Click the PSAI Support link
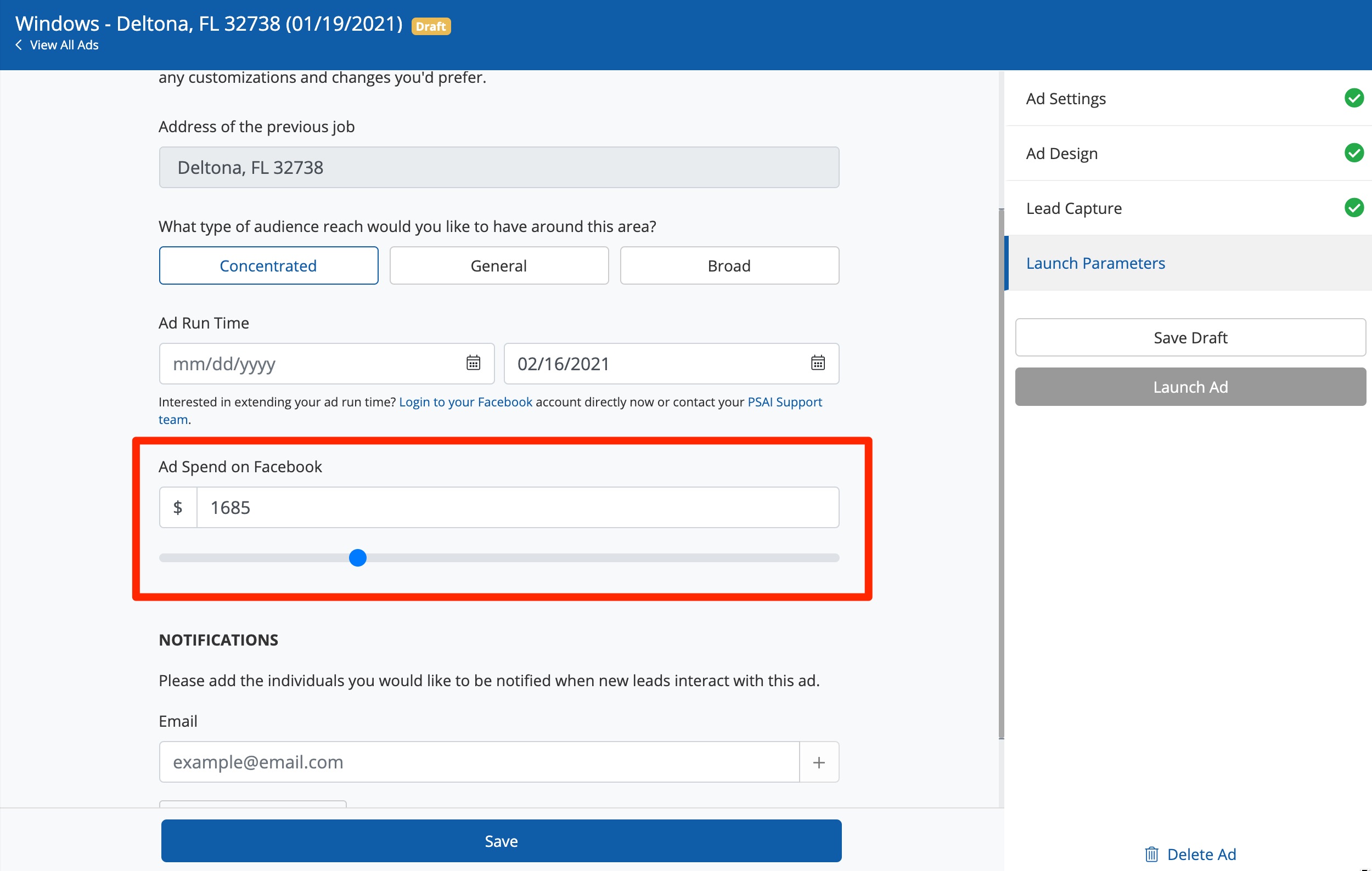The image size is (1372, 871). click(784, 402)
